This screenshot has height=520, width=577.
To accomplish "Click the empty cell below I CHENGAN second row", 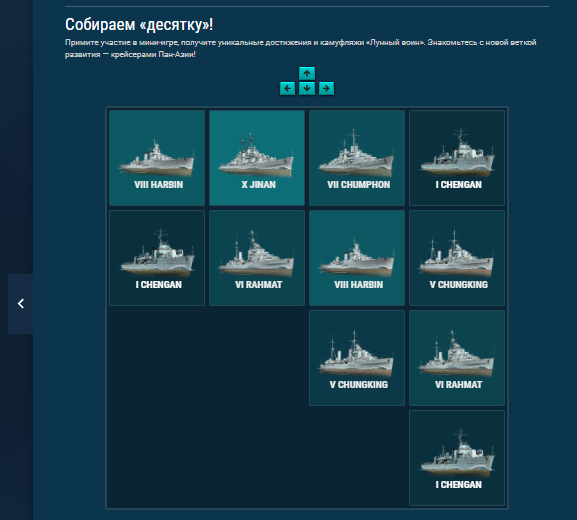I will click(x=157, y=358).
